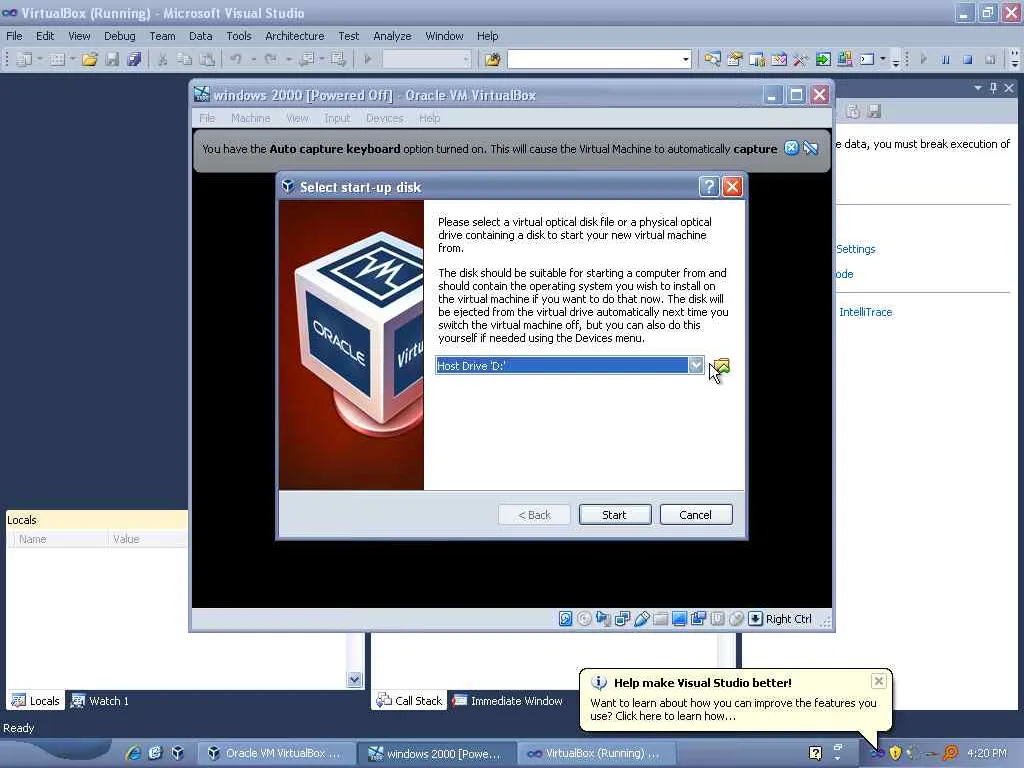This screenshot has height=768, width=1024.
Task: Open the Analyze menu in Visual Studio
Action: (392, 36)
